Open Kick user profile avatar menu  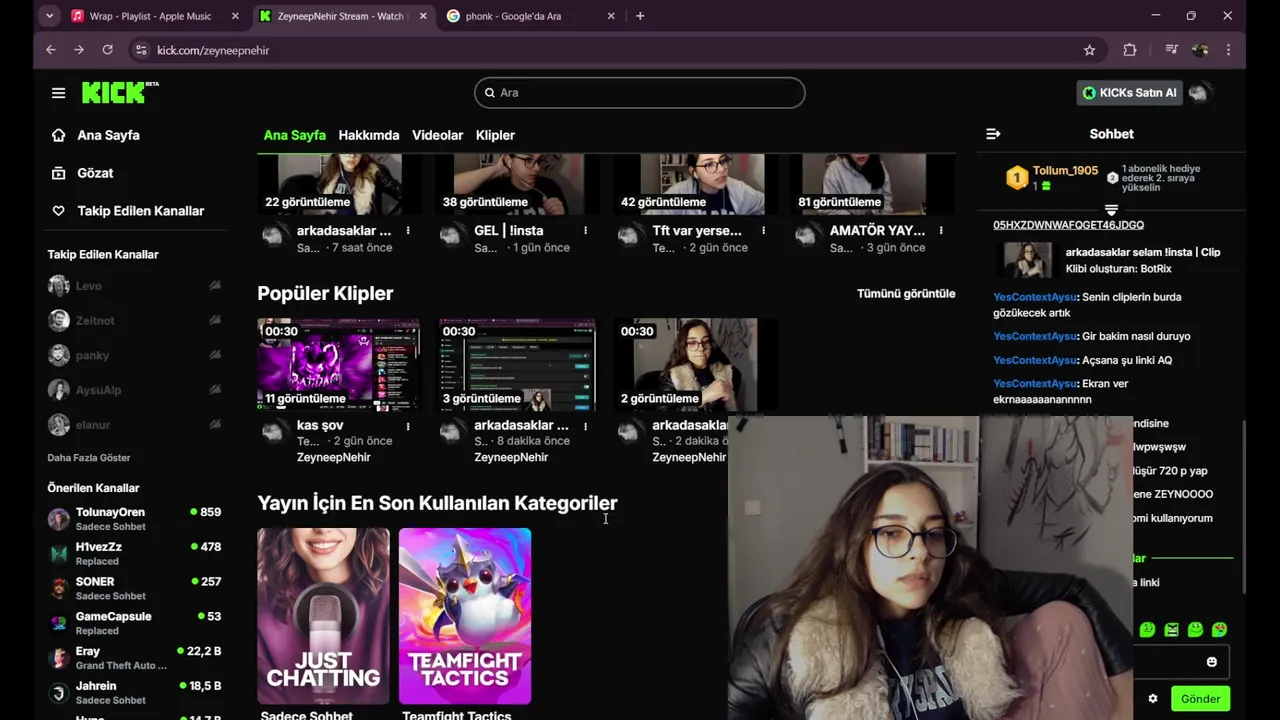pyautogui.click(x=1199, y=93)
